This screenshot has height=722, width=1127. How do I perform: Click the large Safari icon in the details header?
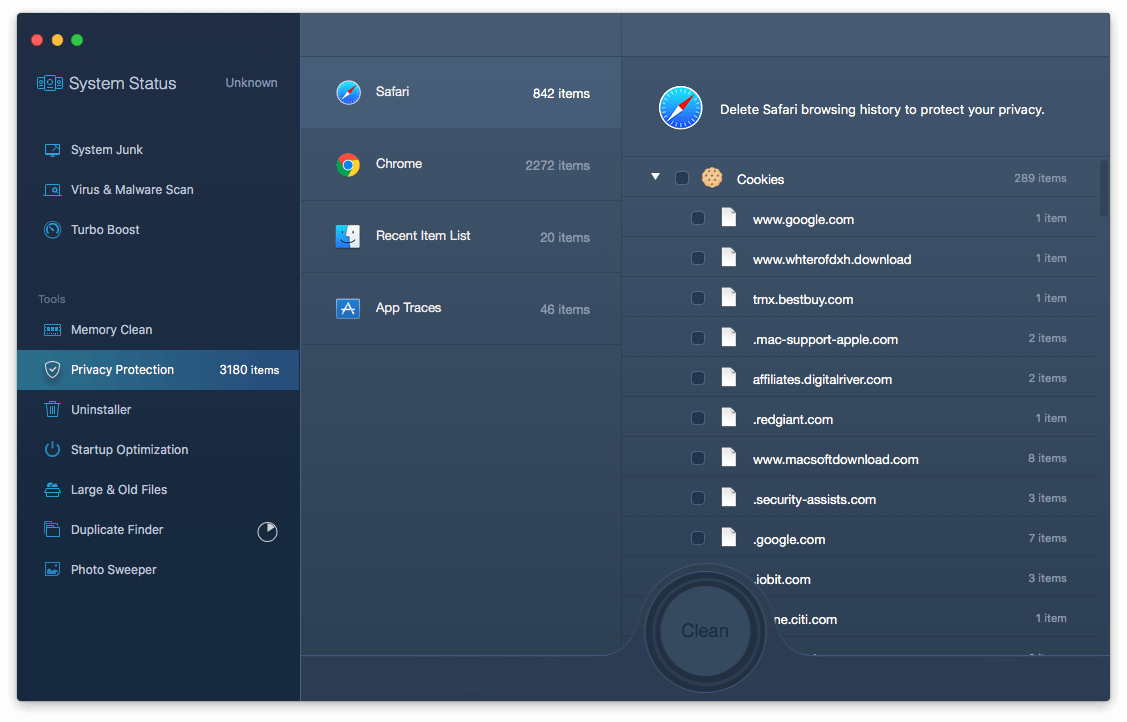click(681, 108)
